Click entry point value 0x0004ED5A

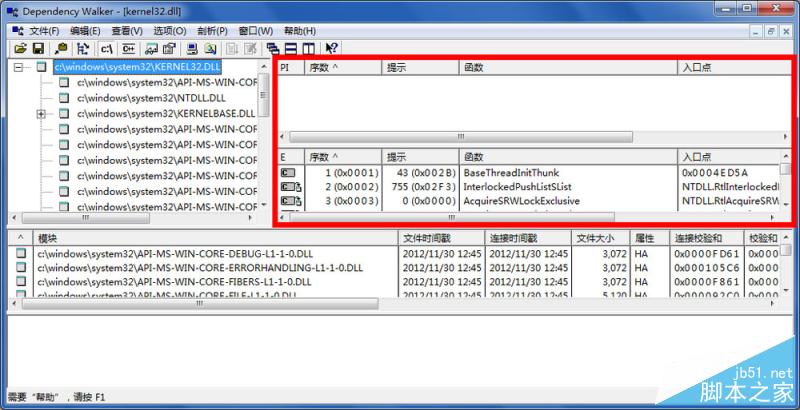pyautogui.click(x=714, y=172)
